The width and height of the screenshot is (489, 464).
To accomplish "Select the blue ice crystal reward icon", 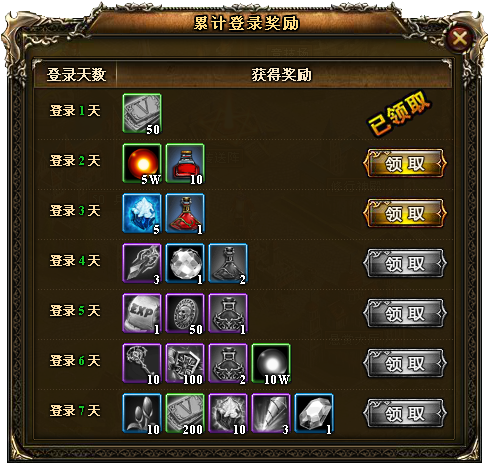I will [142, 213].
